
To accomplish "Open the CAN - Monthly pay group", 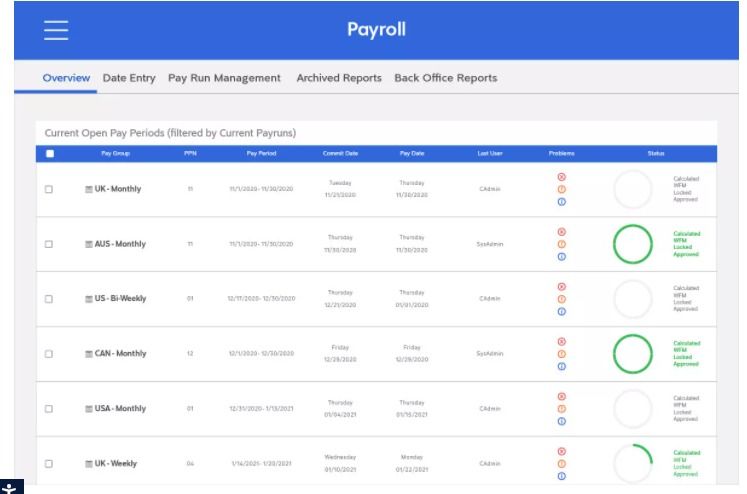I will coord(121,353).
